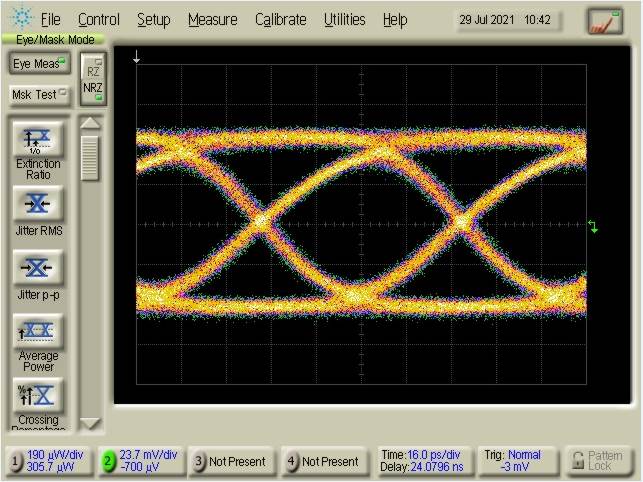This screenshot has width=643, height=482.
Task: Click the Agilent logo icon in menu bar
Action: (x=21, y=19)
